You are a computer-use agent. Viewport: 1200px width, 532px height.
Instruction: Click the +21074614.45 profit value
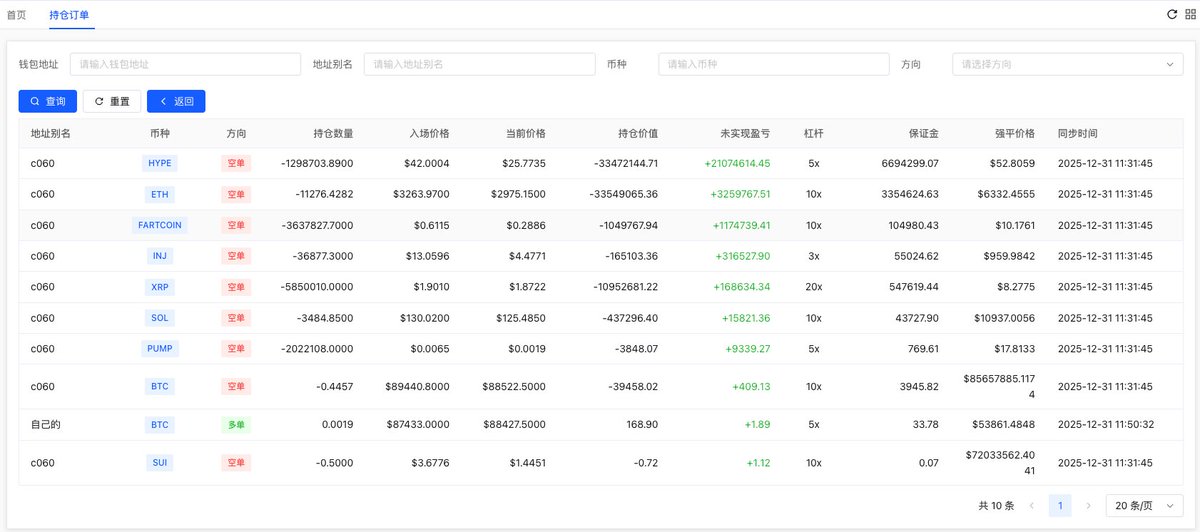[737, 163]
